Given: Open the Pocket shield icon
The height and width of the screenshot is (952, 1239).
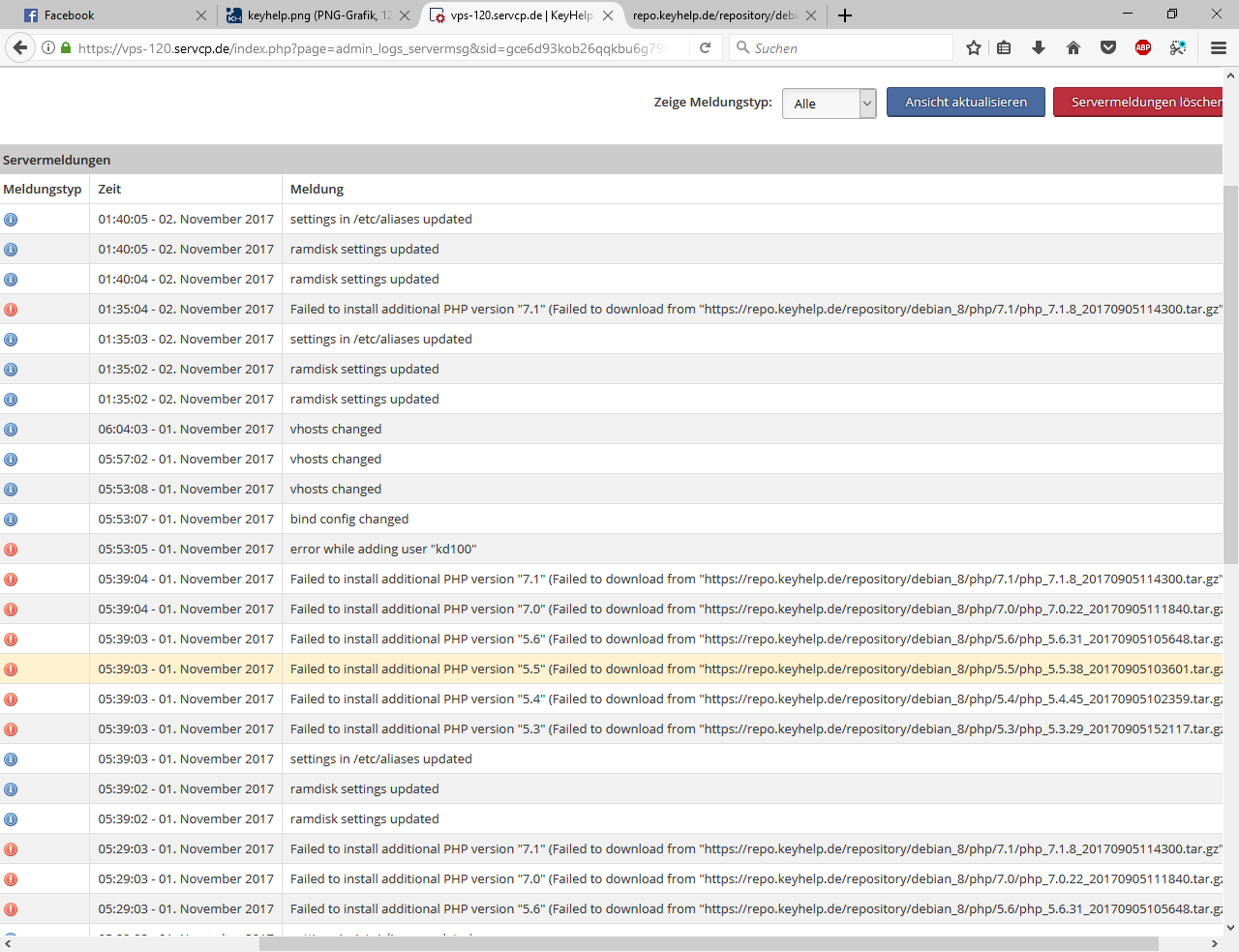Looking at the screenshot, I should (x=1108, y=47).
